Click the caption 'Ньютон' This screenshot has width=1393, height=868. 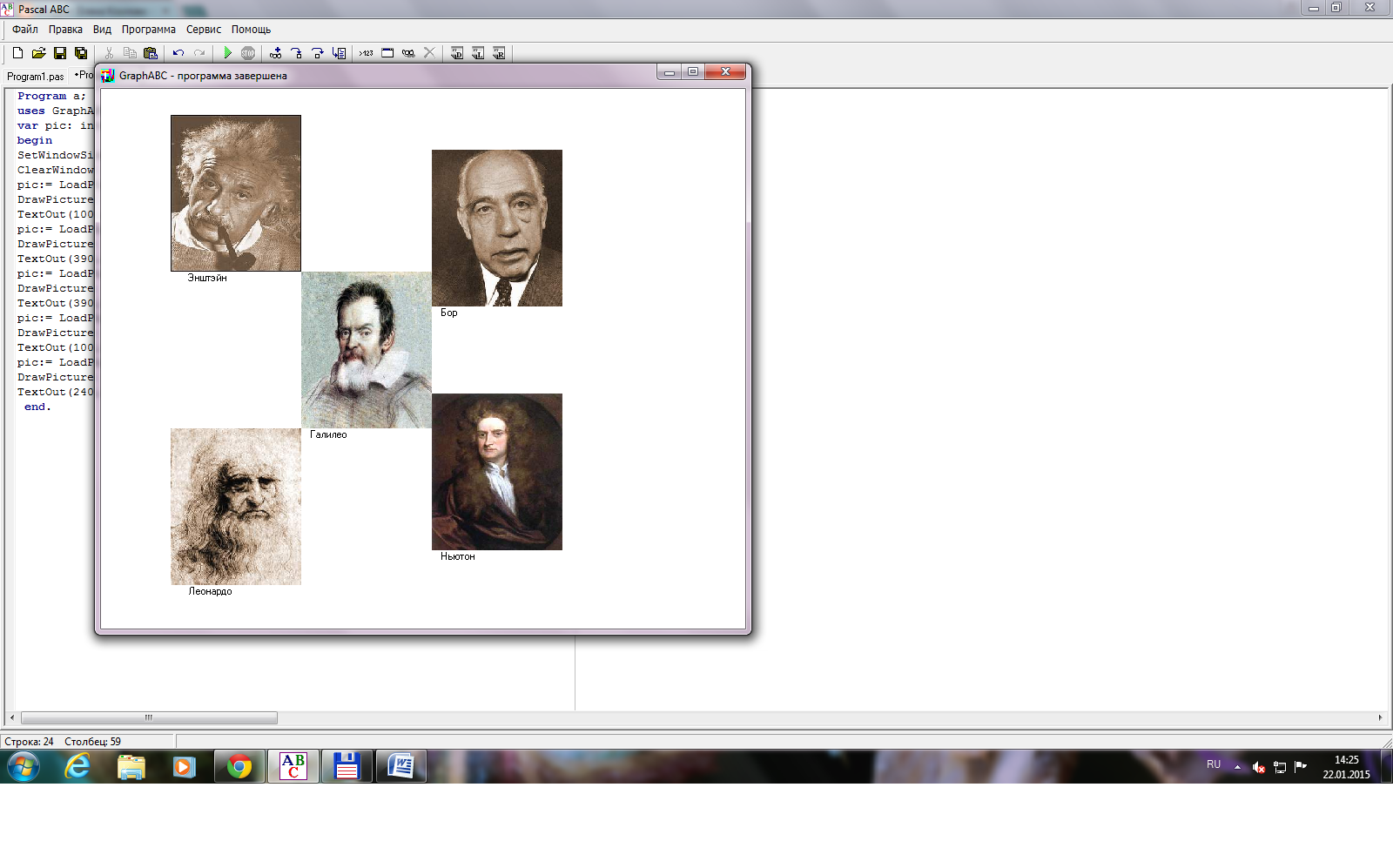click(x=458, y=556)
